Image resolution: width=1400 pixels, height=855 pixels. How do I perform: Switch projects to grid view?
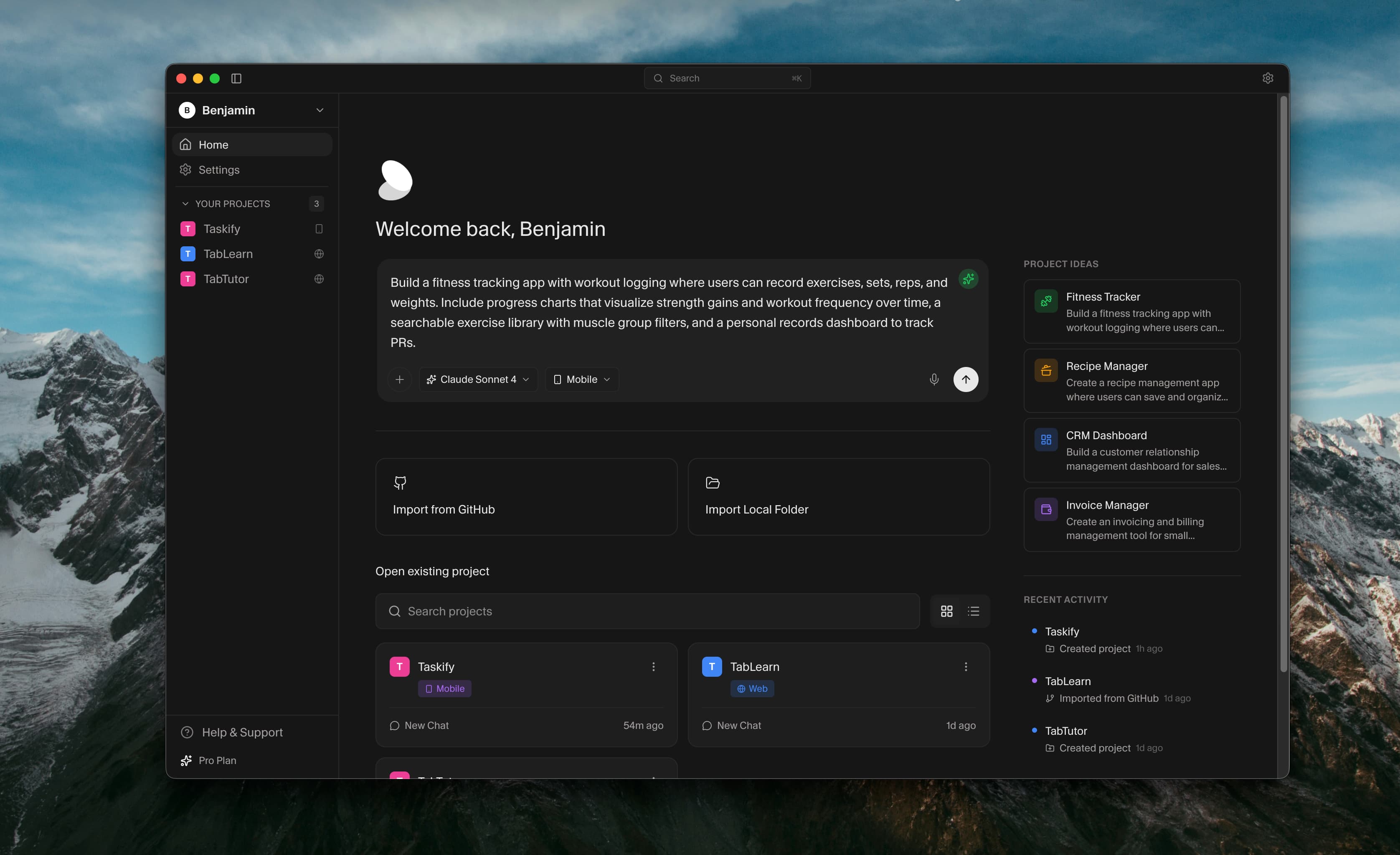(x=946, y=611)
